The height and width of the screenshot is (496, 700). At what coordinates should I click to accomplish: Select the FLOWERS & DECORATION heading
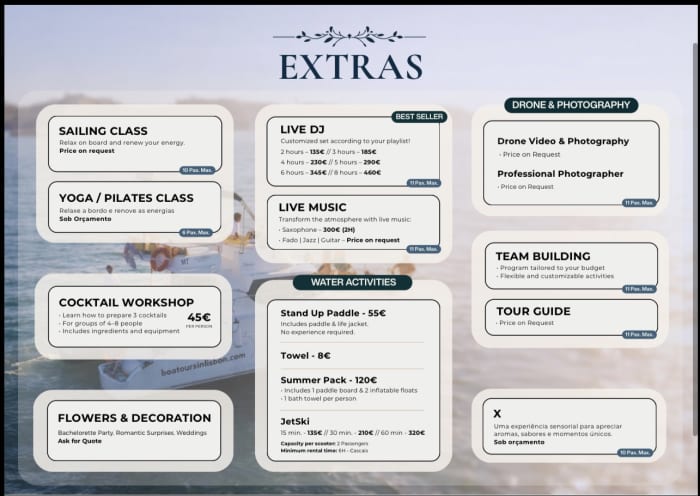click(x=134, y=418)
